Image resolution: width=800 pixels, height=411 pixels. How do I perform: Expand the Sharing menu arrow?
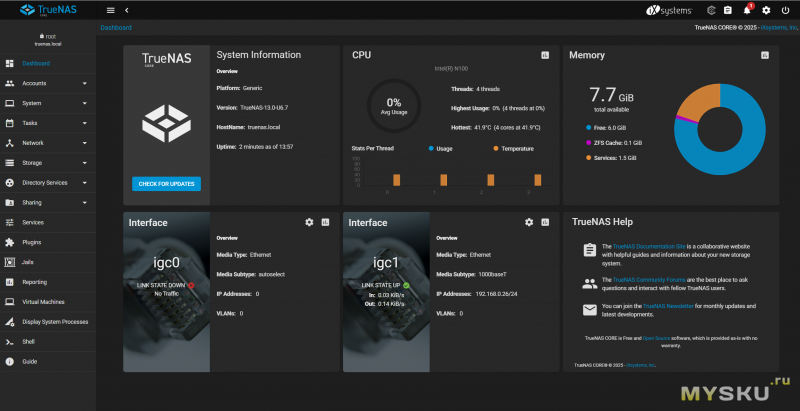85,202
